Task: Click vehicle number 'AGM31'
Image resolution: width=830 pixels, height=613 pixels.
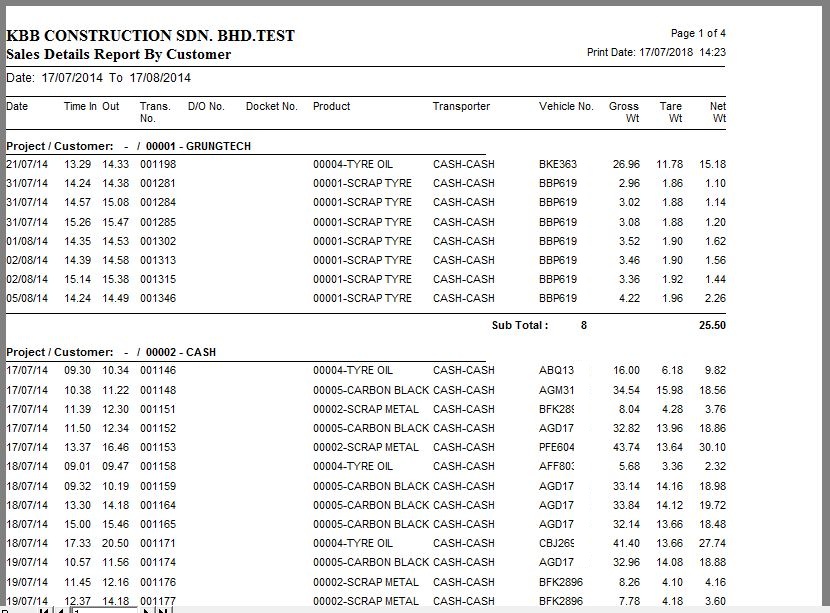Action: click(x=556, y=391)
